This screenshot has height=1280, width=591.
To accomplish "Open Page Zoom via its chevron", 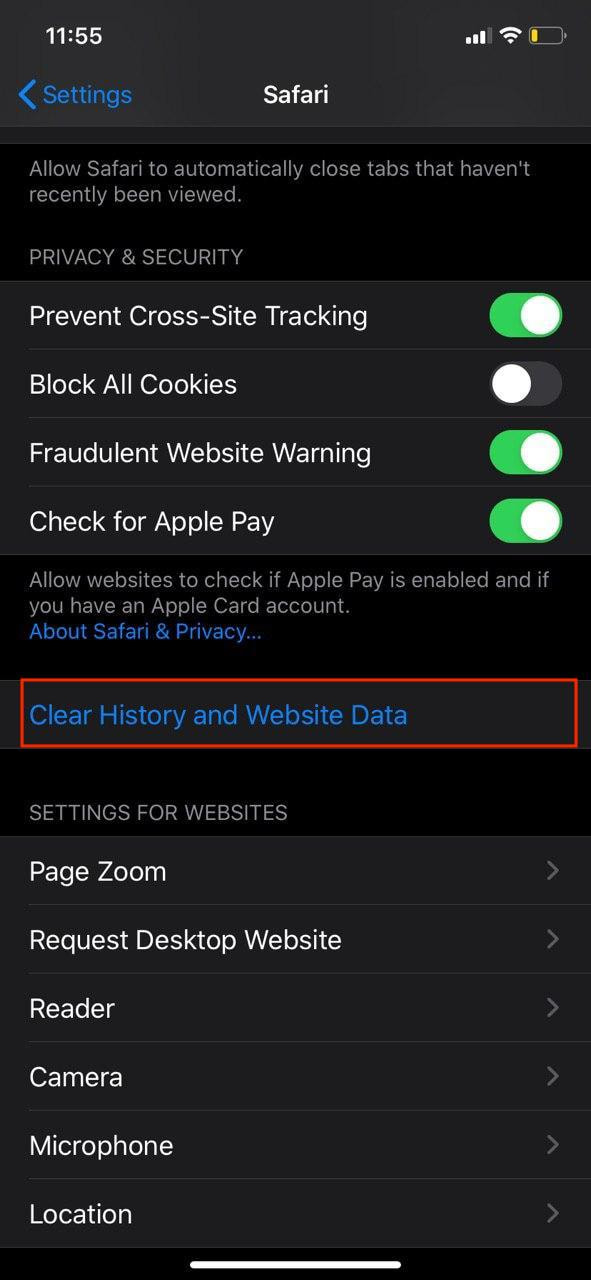I will [x=552, y=871].
